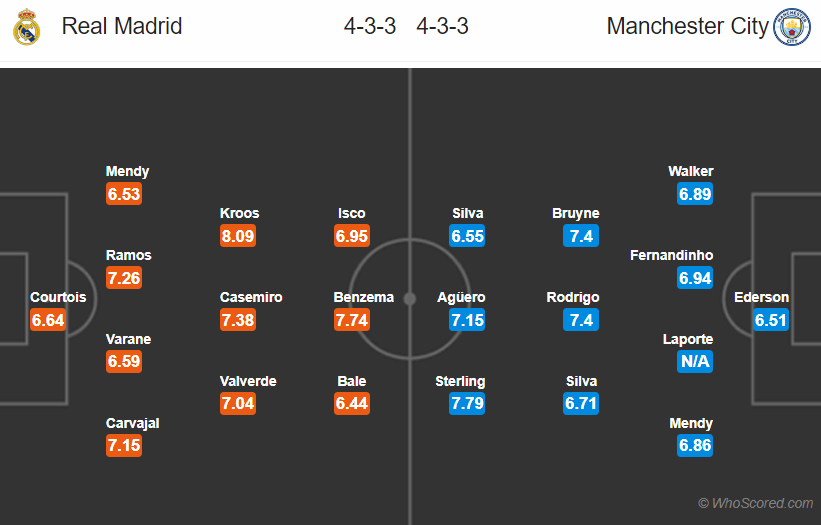
Task: Click the Fernandinho player name
Action: (x=671, y=255)
